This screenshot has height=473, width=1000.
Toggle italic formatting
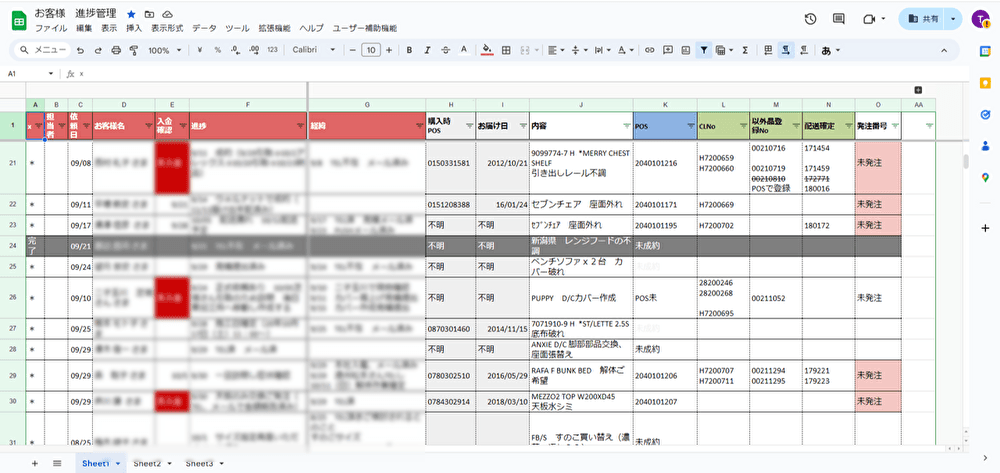428,50
